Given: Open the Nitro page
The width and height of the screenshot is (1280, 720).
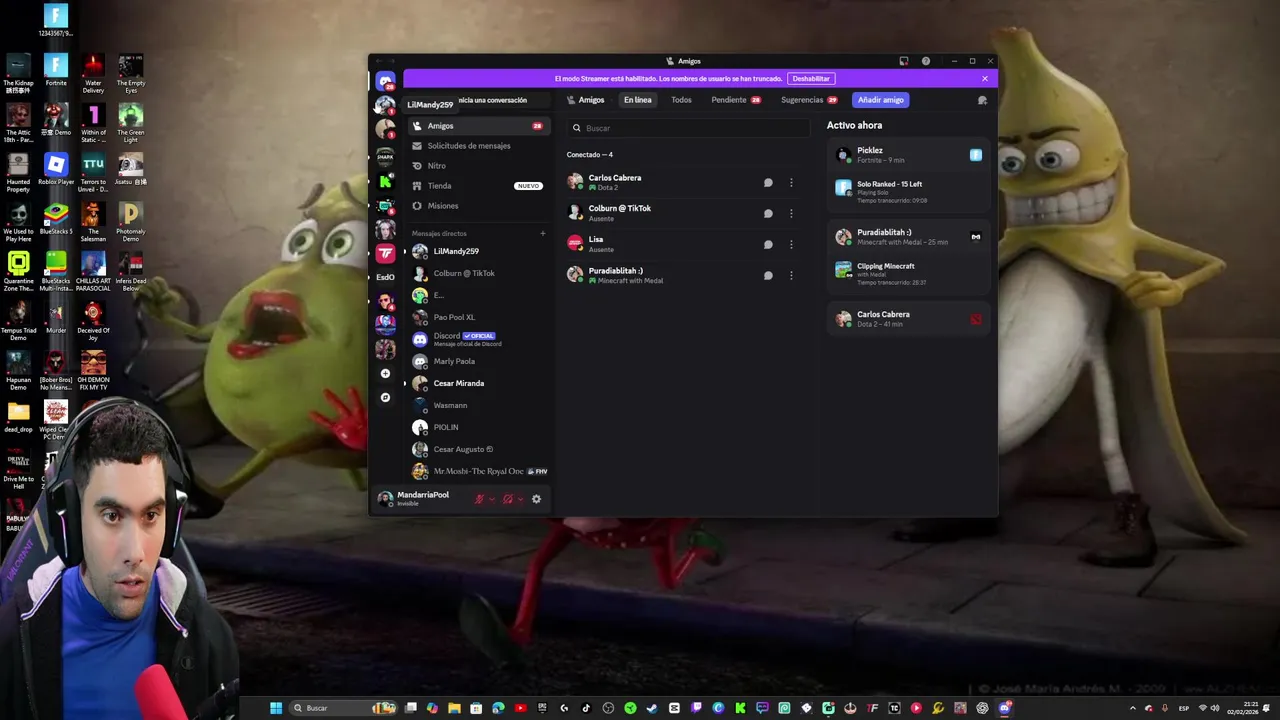Looking at the screenshot, I should click(x=478, y=166).
